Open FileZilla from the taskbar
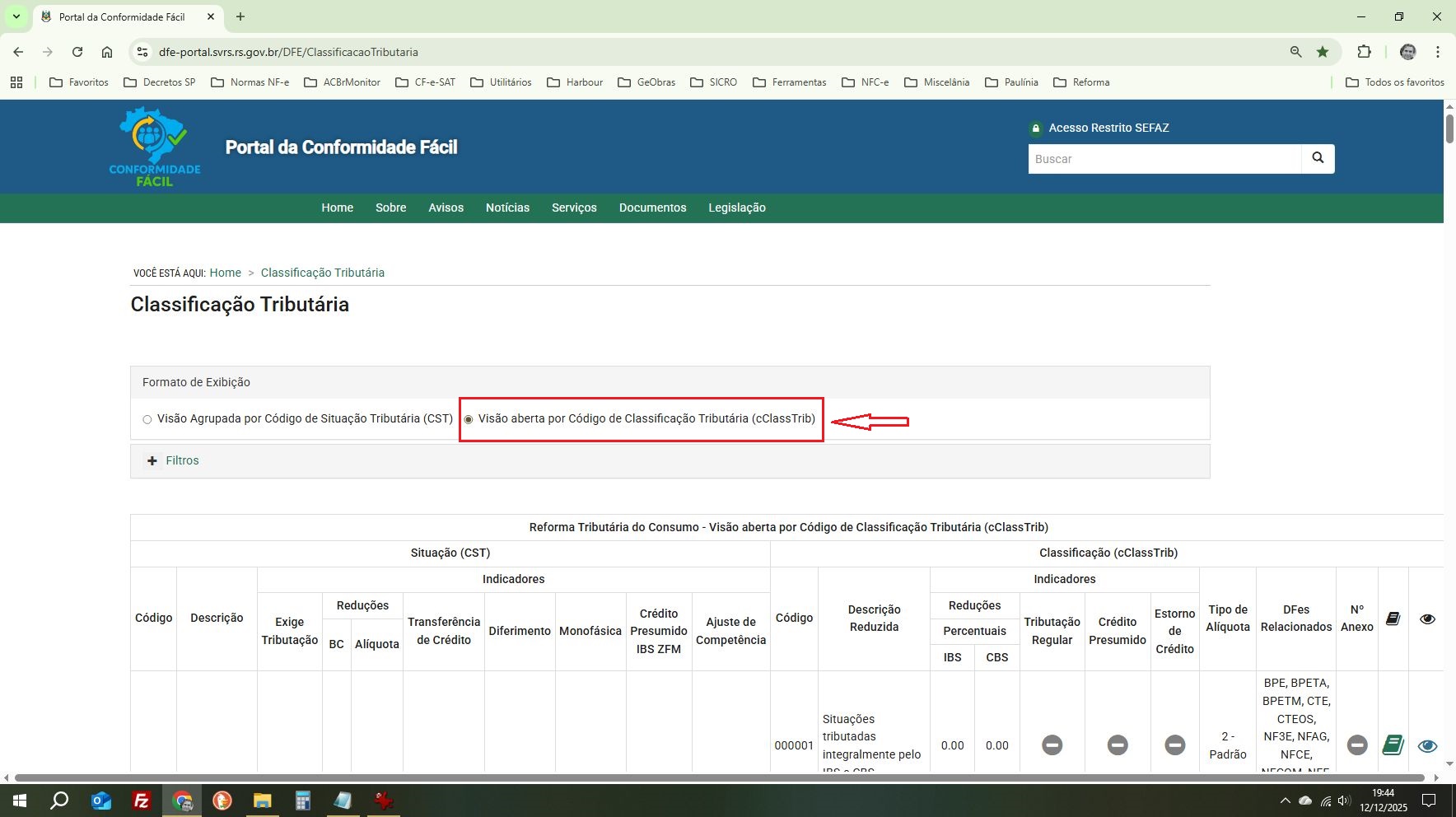Image resolution: width=1456 pixels, height=817 pixels. 142,801
